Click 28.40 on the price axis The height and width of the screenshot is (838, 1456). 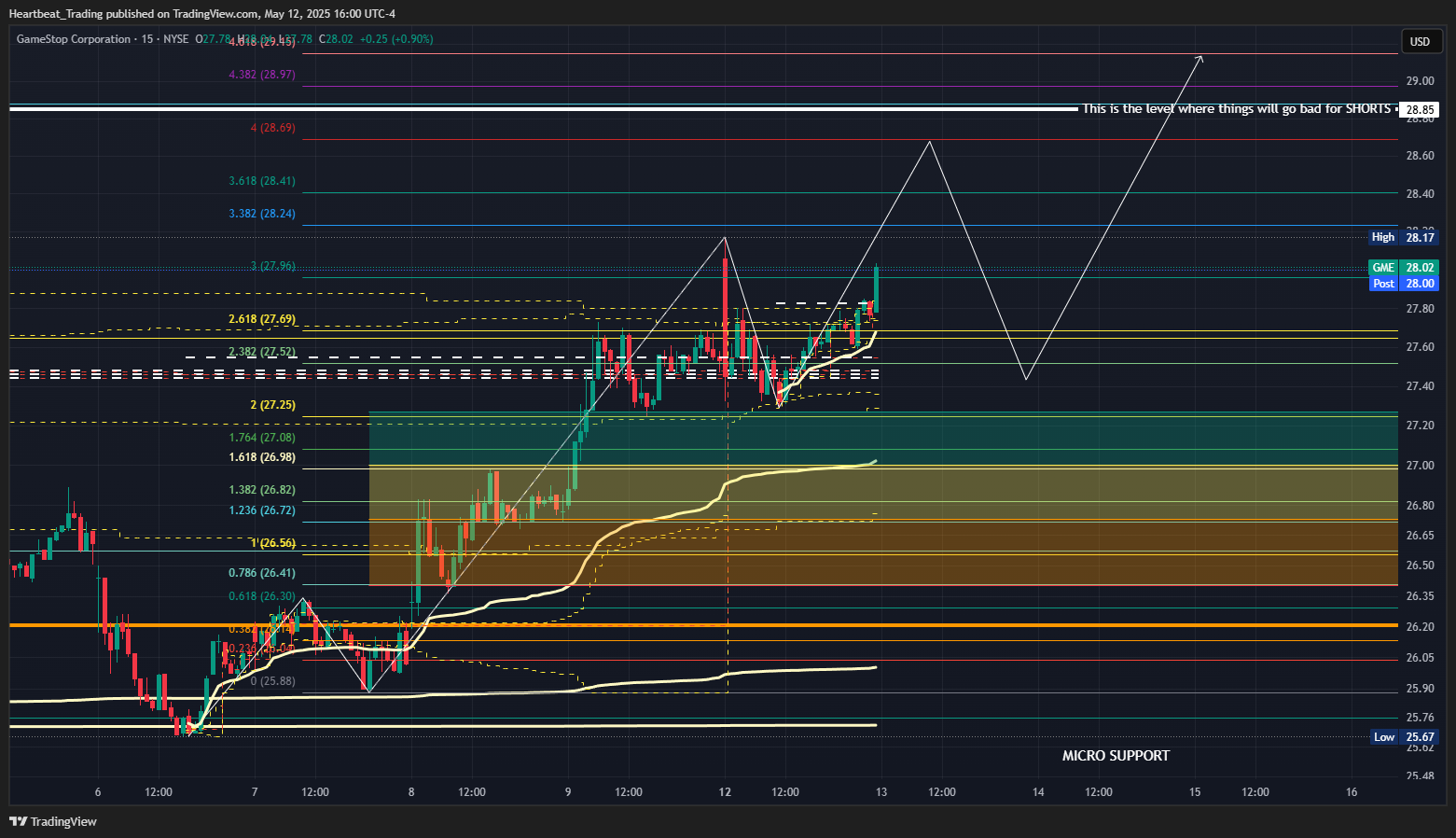(x=1420, y=194)
